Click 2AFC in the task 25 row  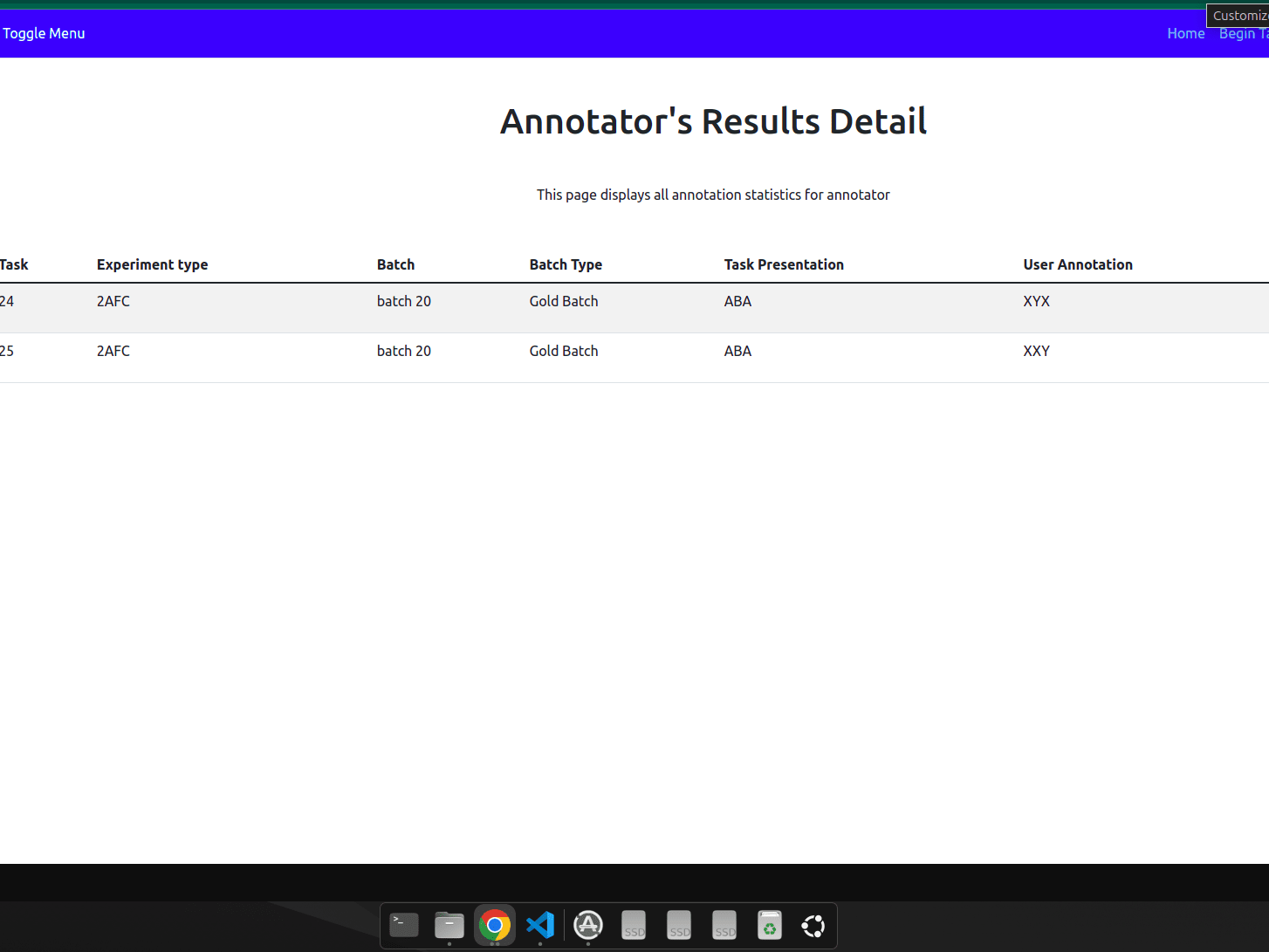113,351
